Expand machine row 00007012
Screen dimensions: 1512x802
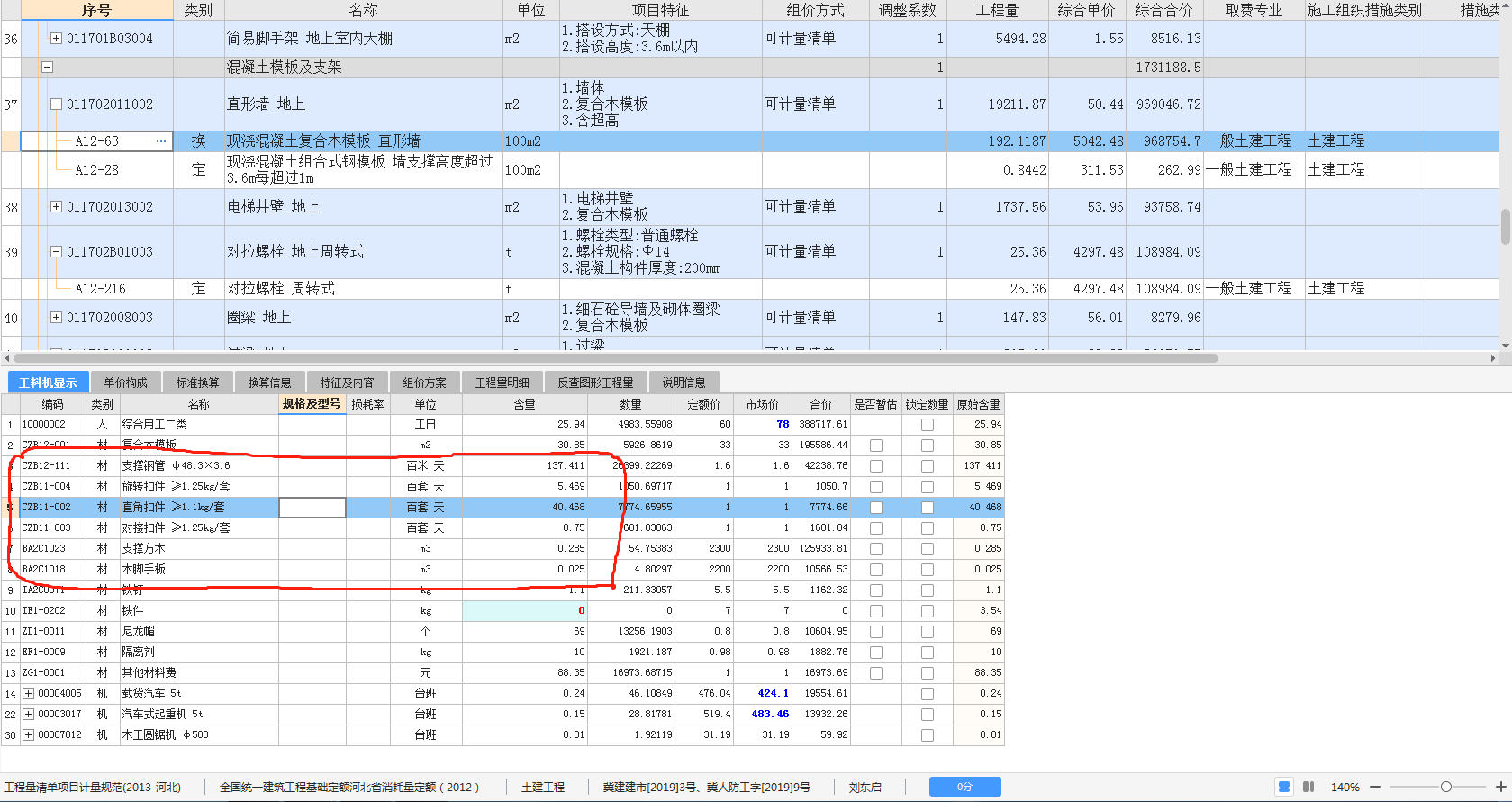[29, 735]
